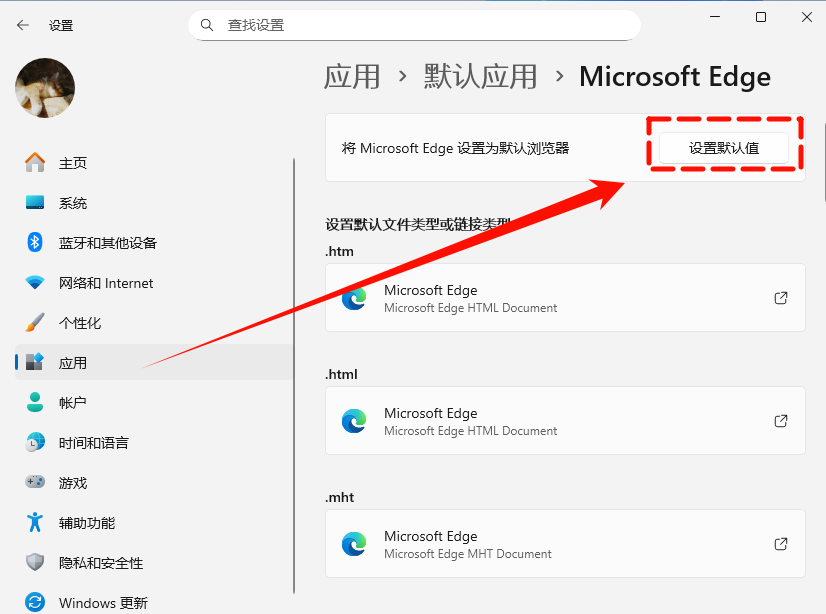Open 系统 settings category
This screenshot has width=826, height=614.
click(72, 203)
